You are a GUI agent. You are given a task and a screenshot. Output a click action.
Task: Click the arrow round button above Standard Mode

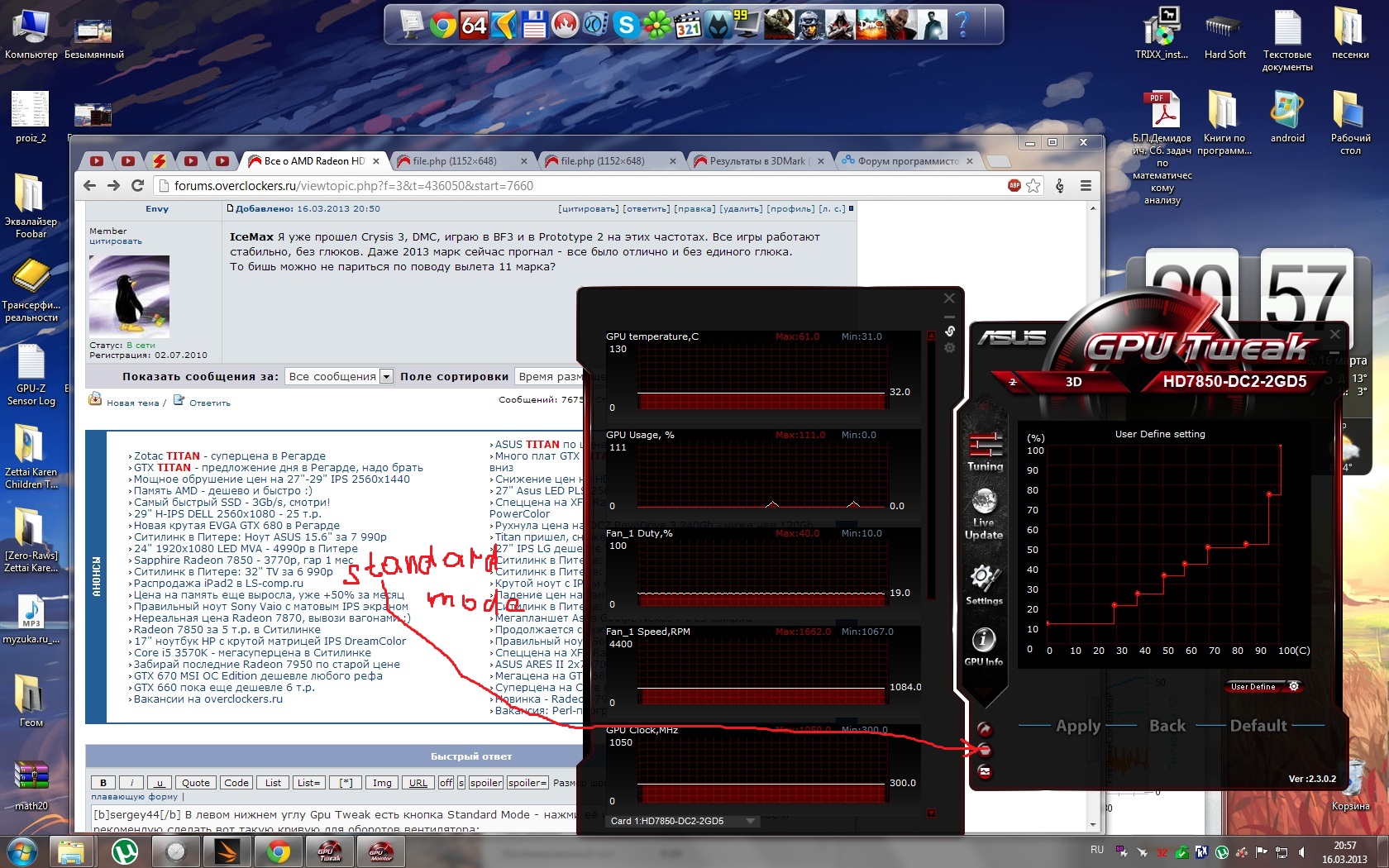tap(985, 729)
